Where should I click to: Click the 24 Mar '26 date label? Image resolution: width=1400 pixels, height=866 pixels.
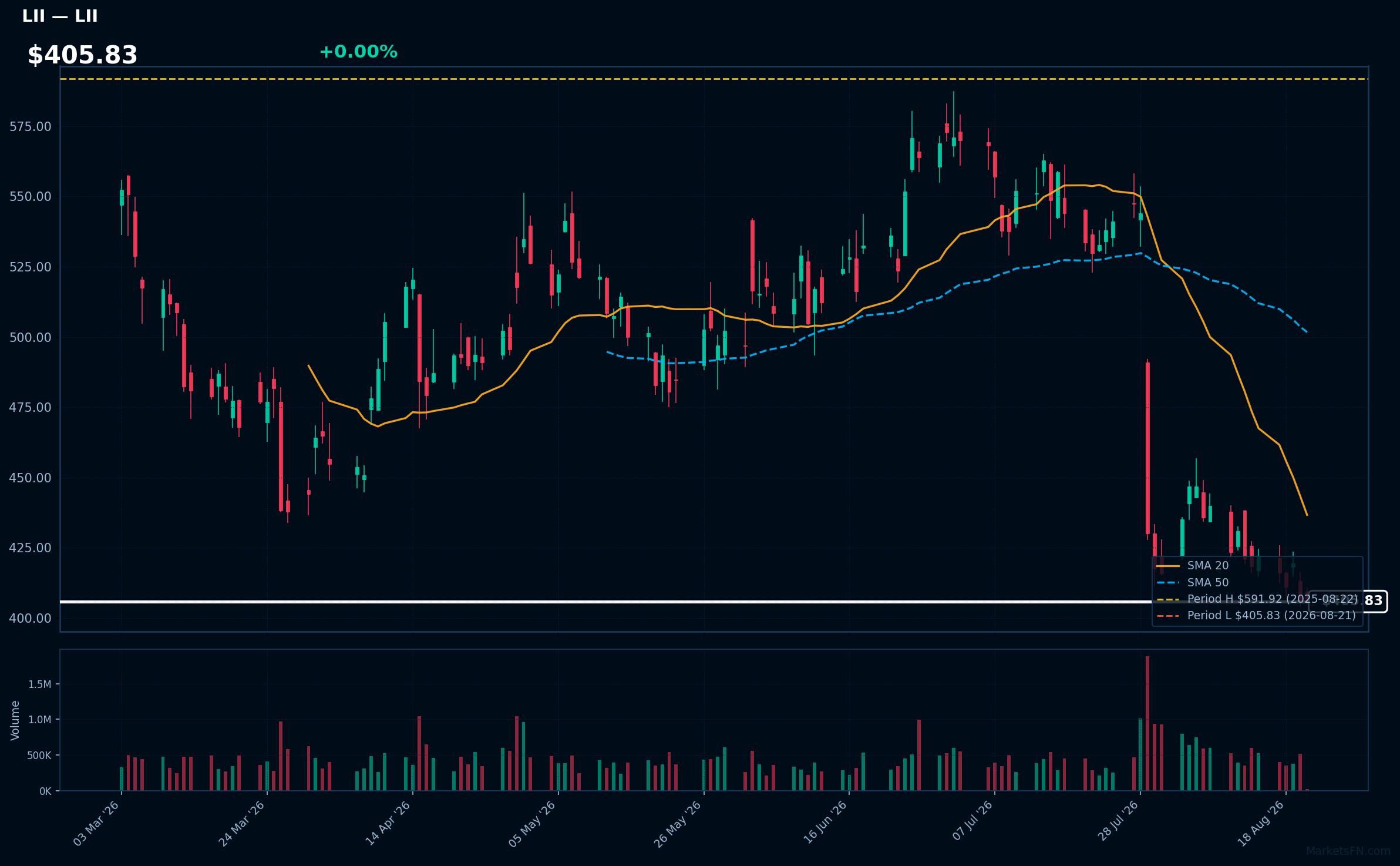(x=242, y=824)
